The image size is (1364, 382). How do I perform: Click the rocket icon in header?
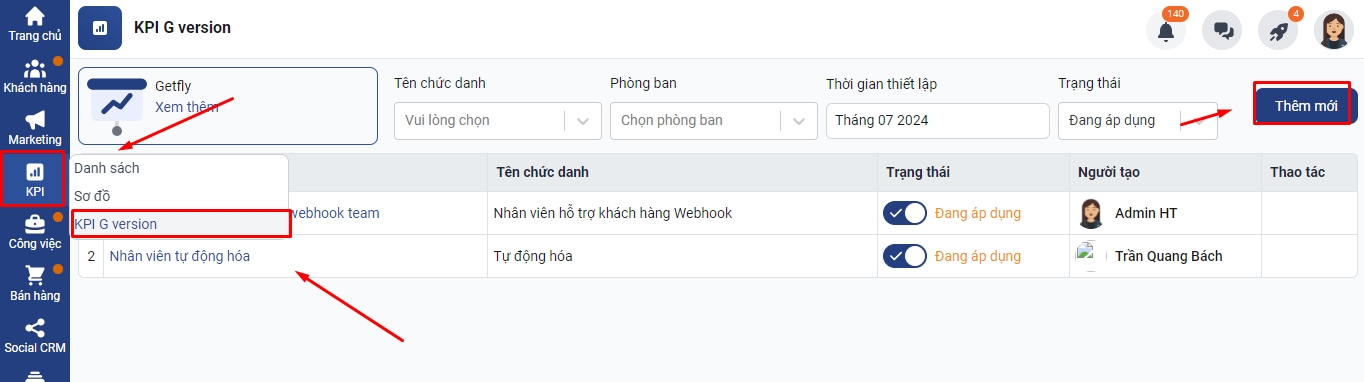tap(1278, 31)
